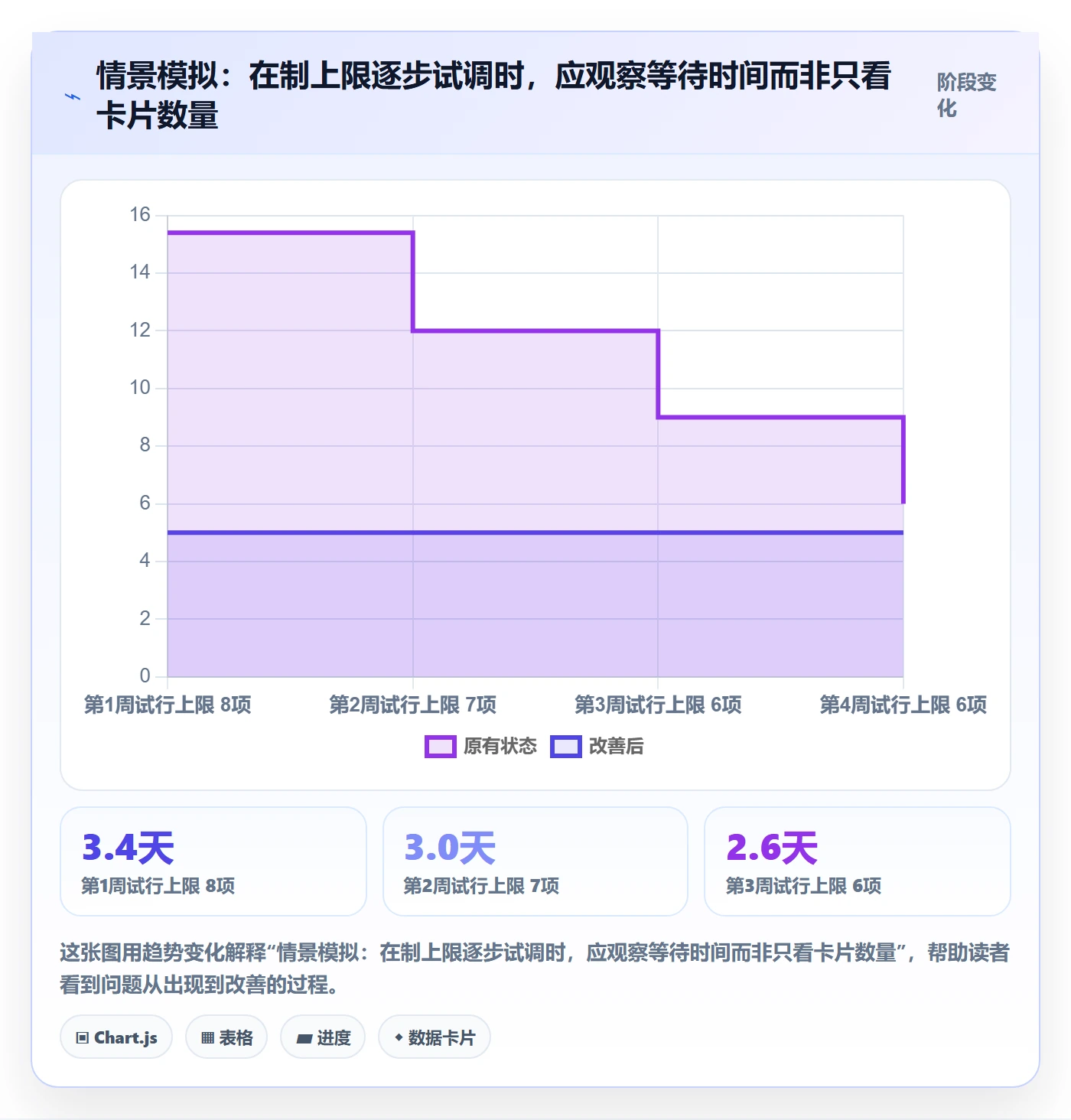The width and height of the screenshot is (1071, 1120).
Task: Click x-axis label 第2周试行上限 7项
Action: [413, 705]
